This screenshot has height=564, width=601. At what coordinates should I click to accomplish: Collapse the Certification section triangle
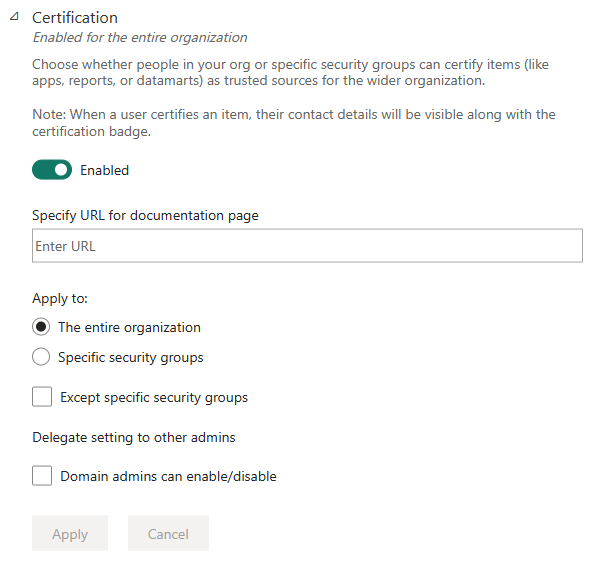15,16
